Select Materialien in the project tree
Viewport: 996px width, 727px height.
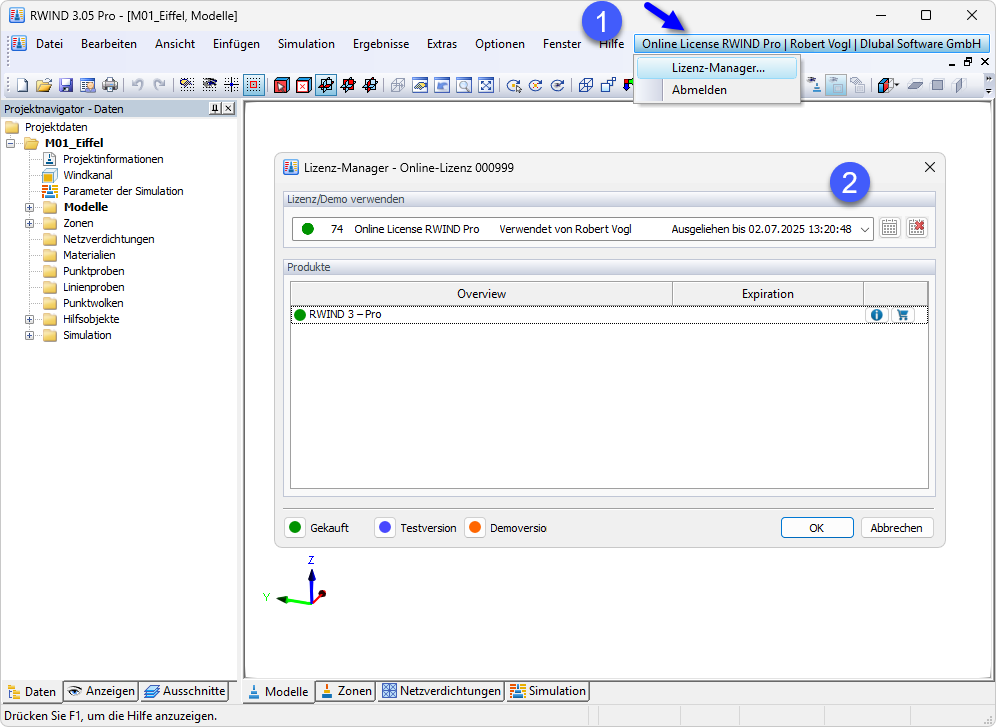coord(89,255)
